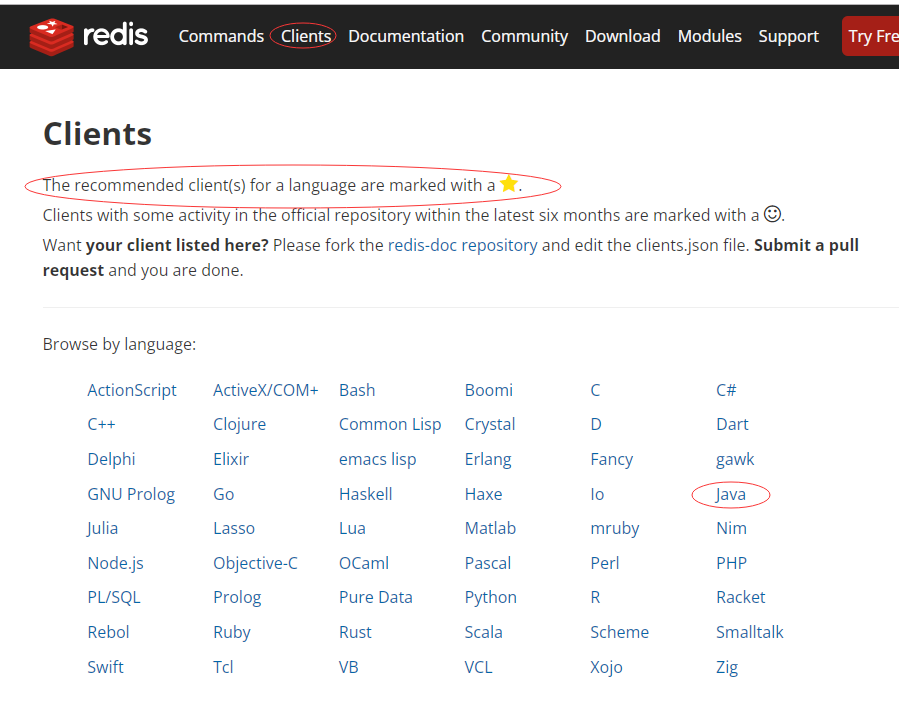899x705 pixels.
Task: Open the Zig language link
Action: (727, 668)
